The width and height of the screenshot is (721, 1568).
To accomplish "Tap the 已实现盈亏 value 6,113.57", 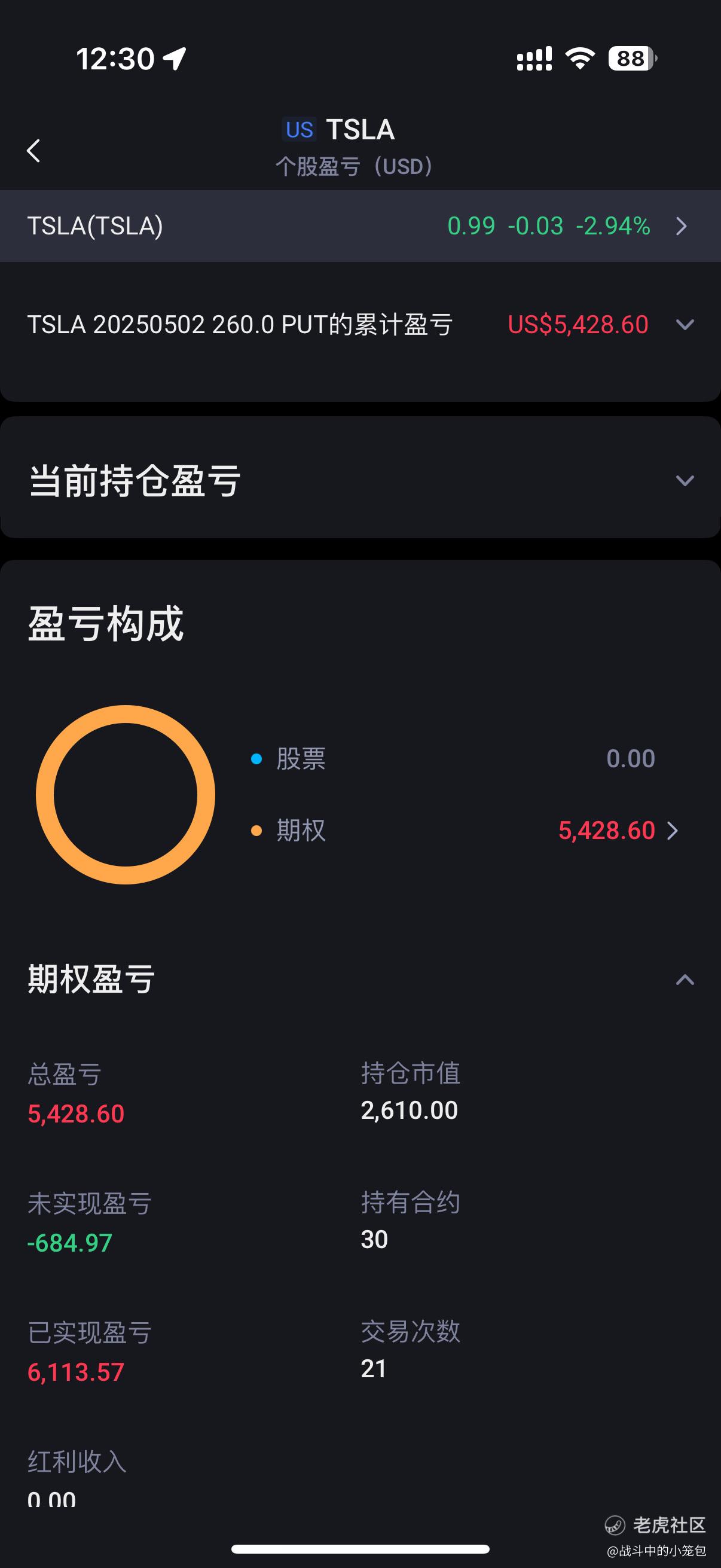I will point(76,1372).
